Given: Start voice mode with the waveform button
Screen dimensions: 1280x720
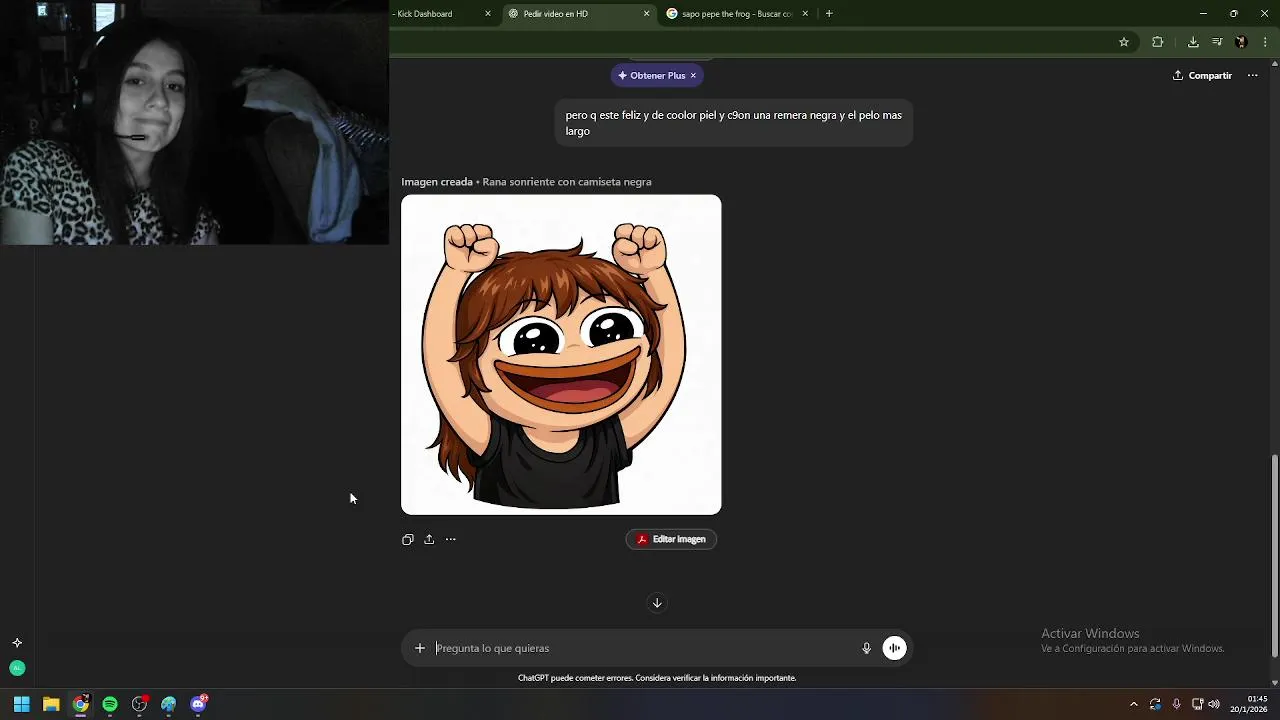Looking at the screenshot, I should pos(894,648).
